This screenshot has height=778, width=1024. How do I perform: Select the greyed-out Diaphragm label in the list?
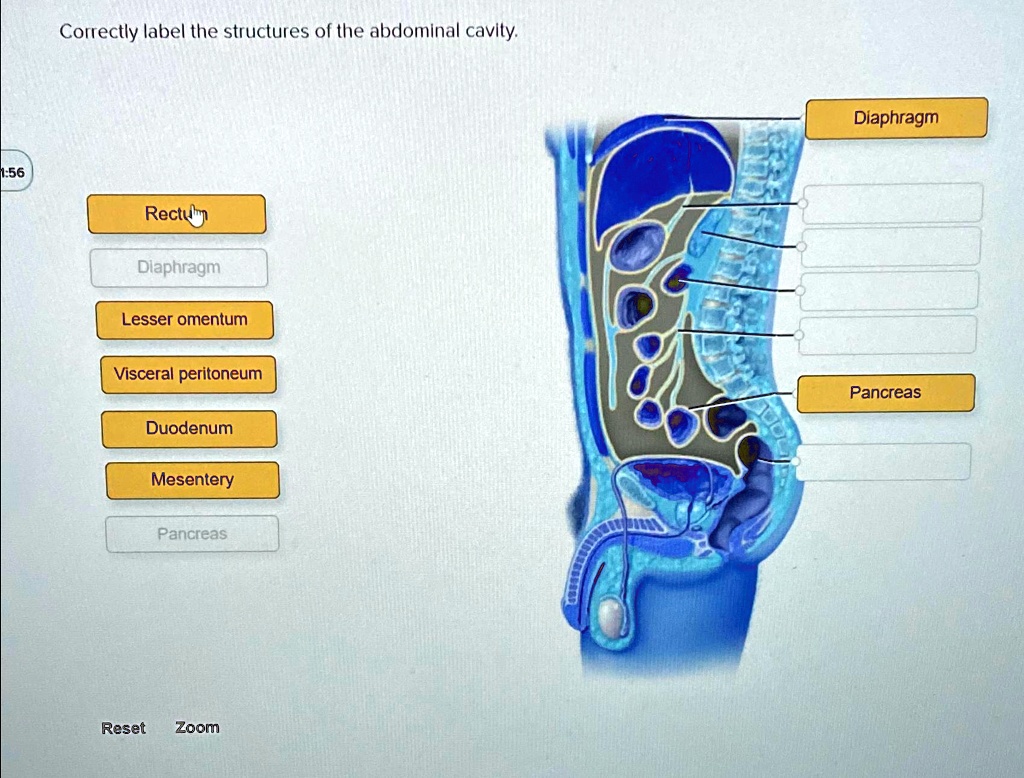tap(178, 267)
